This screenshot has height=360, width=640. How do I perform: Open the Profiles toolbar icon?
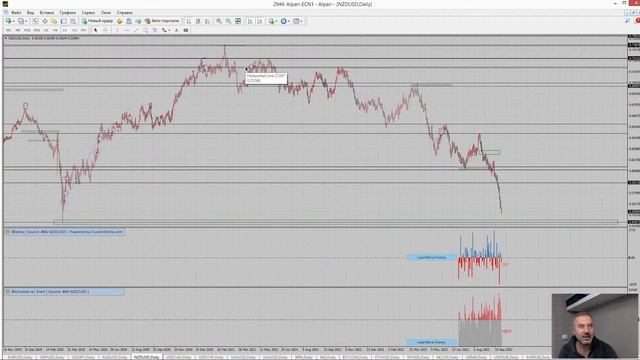[20, 21]
